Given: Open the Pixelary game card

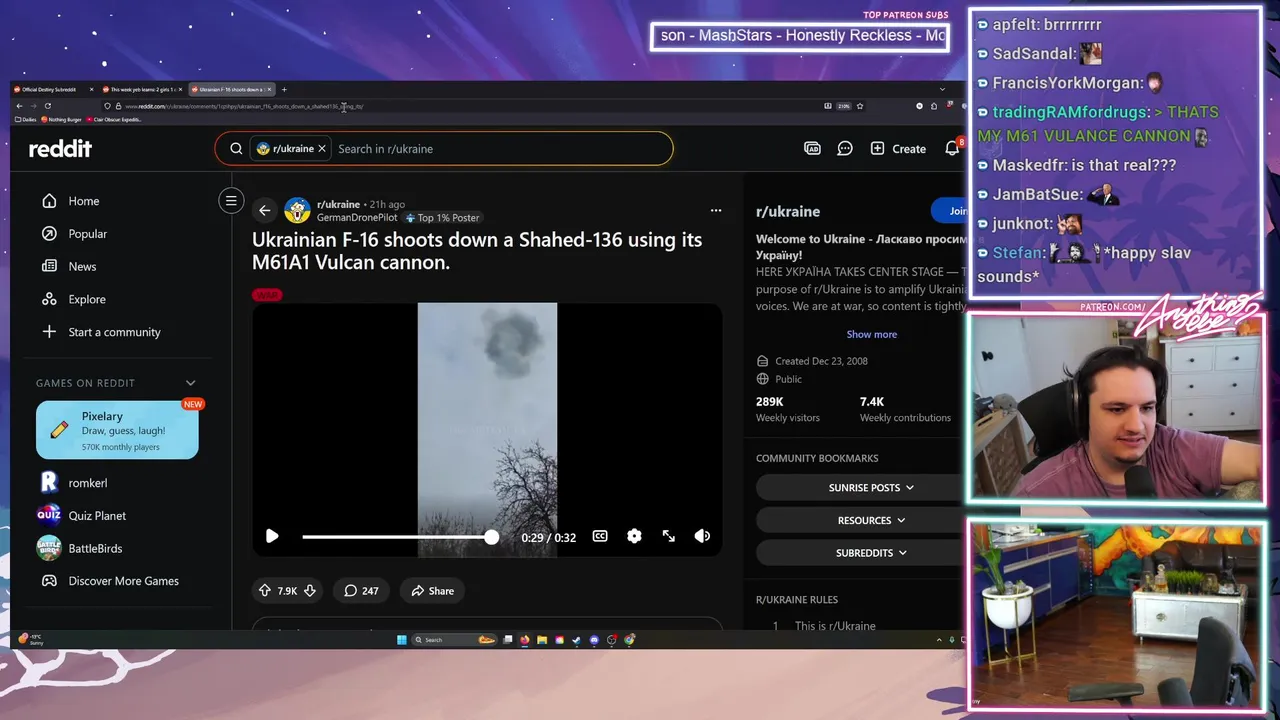Looking at the screenshot, I should (x=117, y=430).
